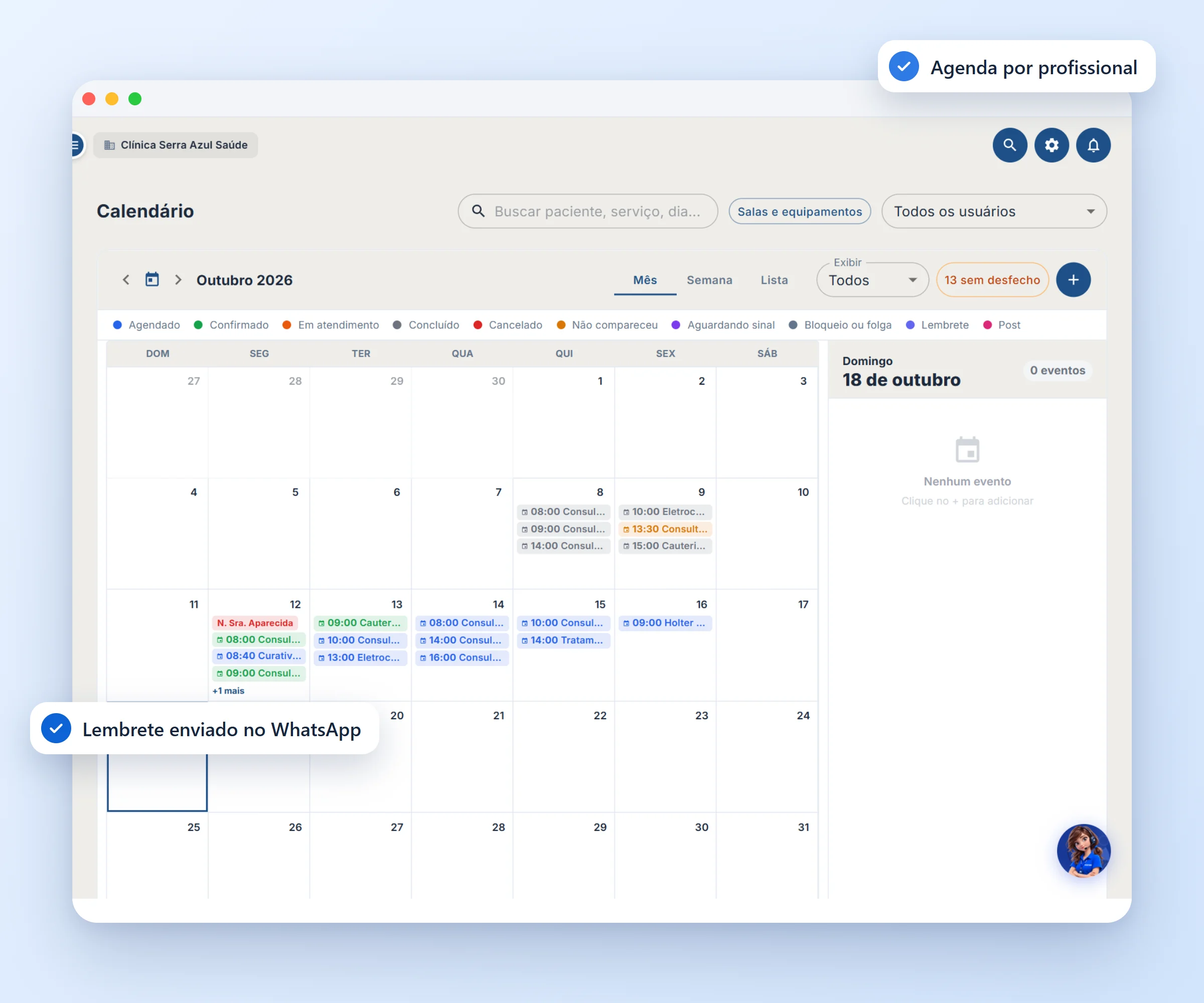Image resolution: width=1204 pixels, height=1003 pixels.
Task: Click Salas e equipamentos button
Action: click(x=799, y=212)
